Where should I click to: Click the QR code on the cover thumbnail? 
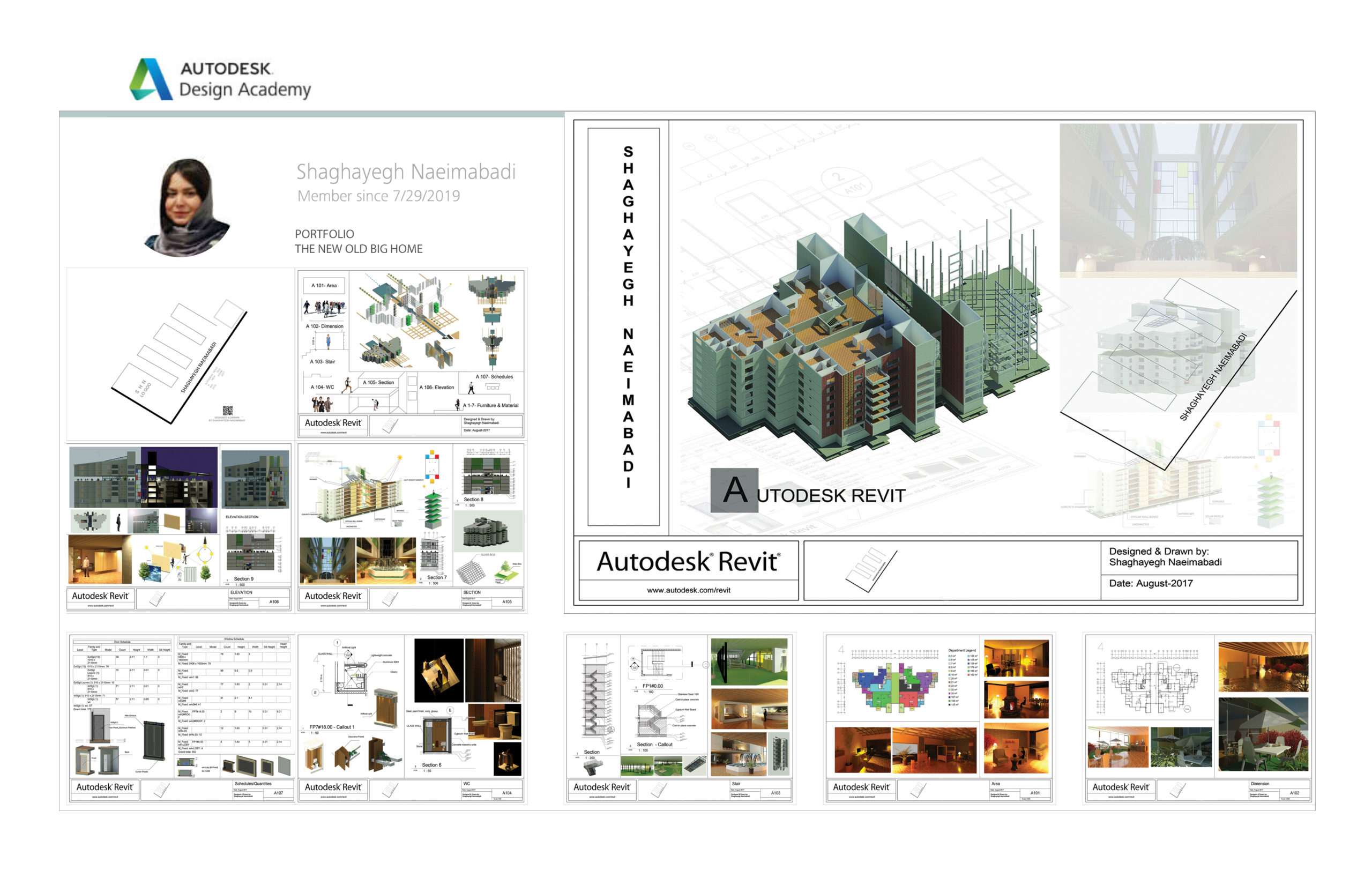coord(227,411)
